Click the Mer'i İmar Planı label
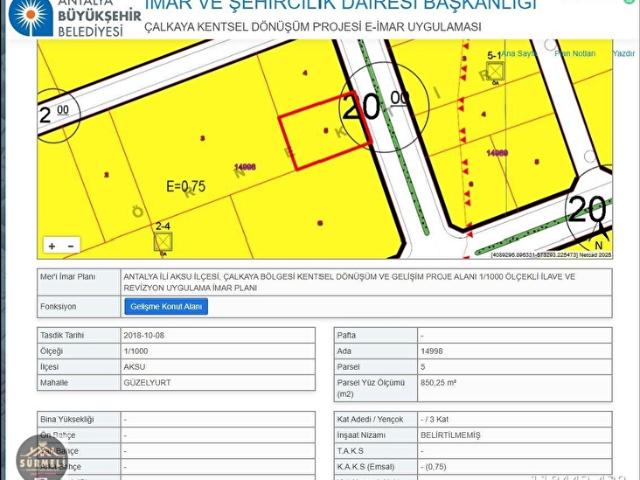This screenshot has height=480, width=640. [68, 277]
